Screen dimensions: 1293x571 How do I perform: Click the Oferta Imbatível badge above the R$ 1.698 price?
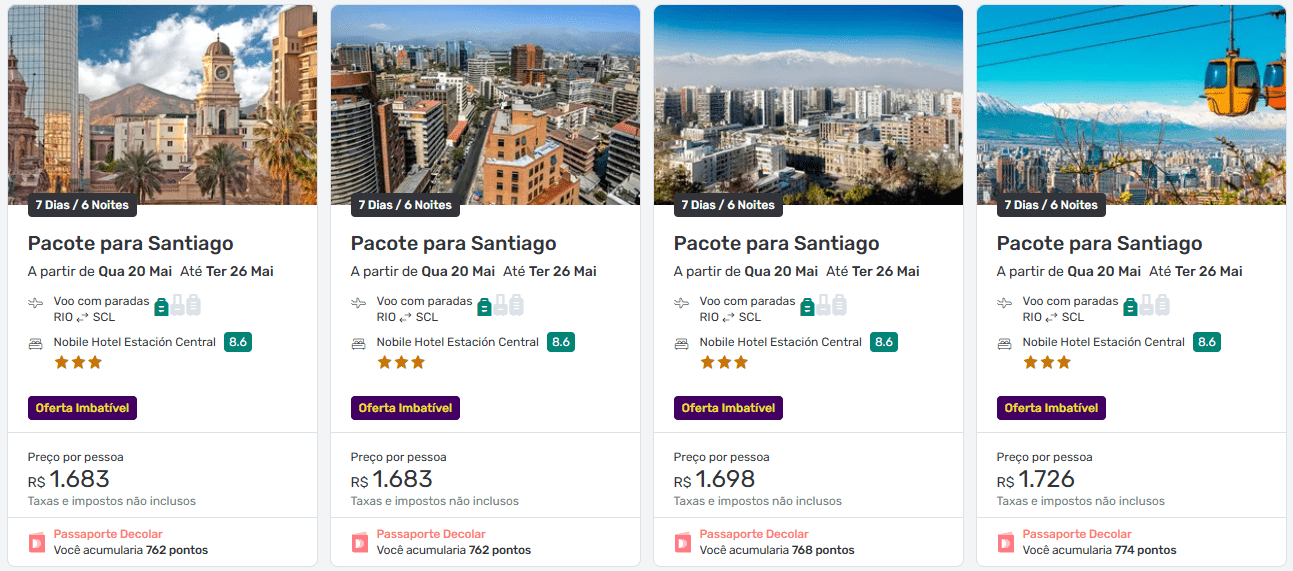728,408
